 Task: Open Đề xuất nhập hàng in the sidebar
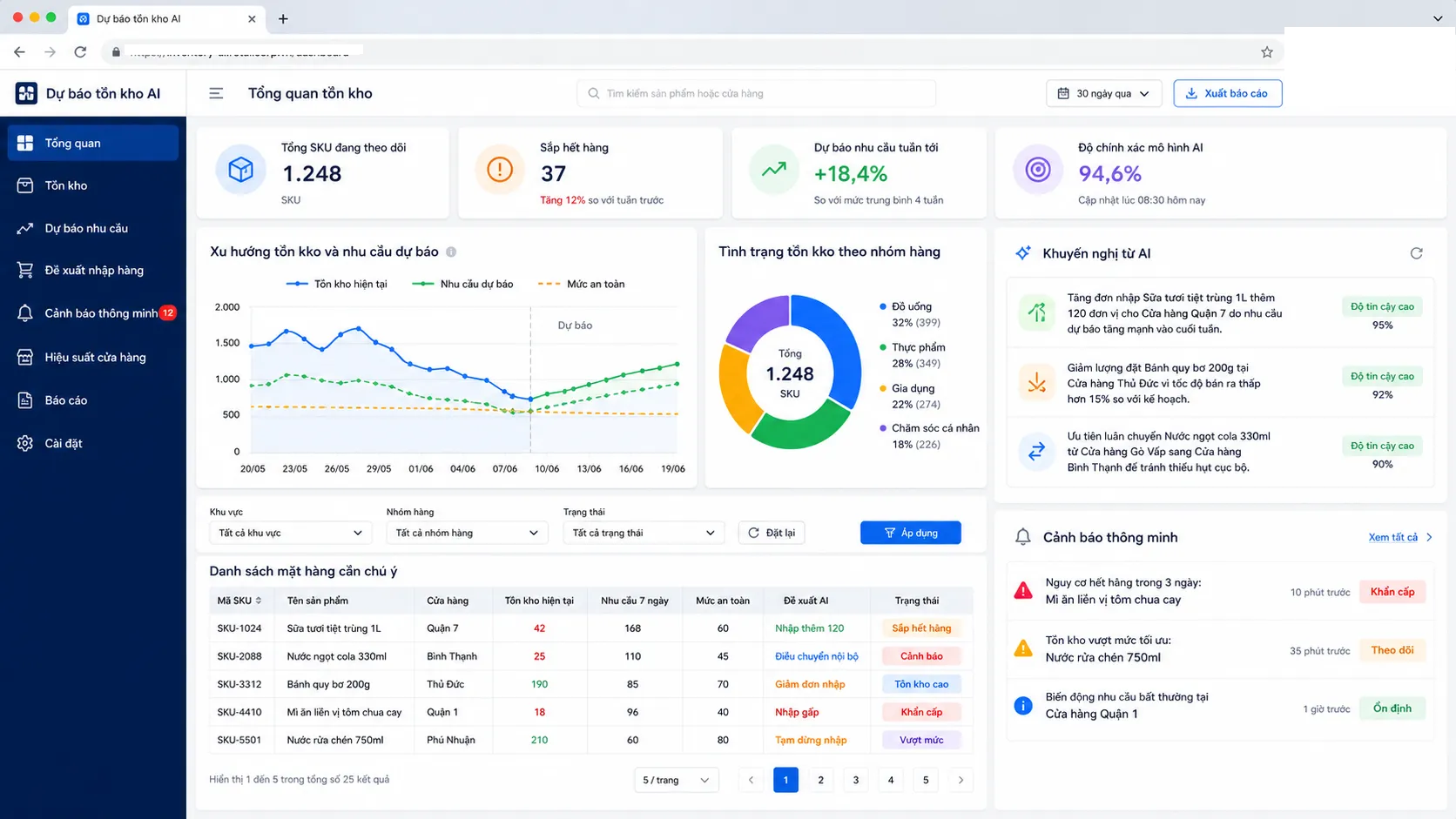coord(93,270)
